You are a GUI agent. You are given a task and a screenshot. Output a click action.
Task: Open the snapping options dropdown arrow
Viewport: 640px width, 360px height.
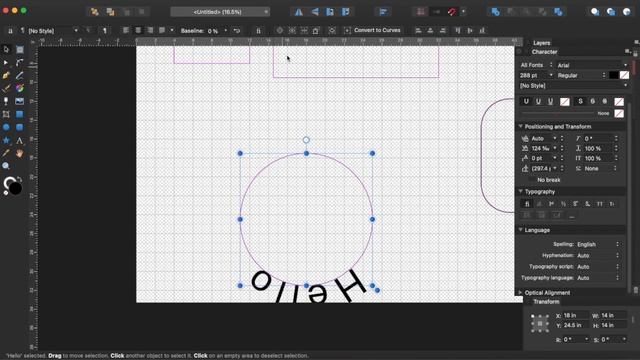pos(463,12)
